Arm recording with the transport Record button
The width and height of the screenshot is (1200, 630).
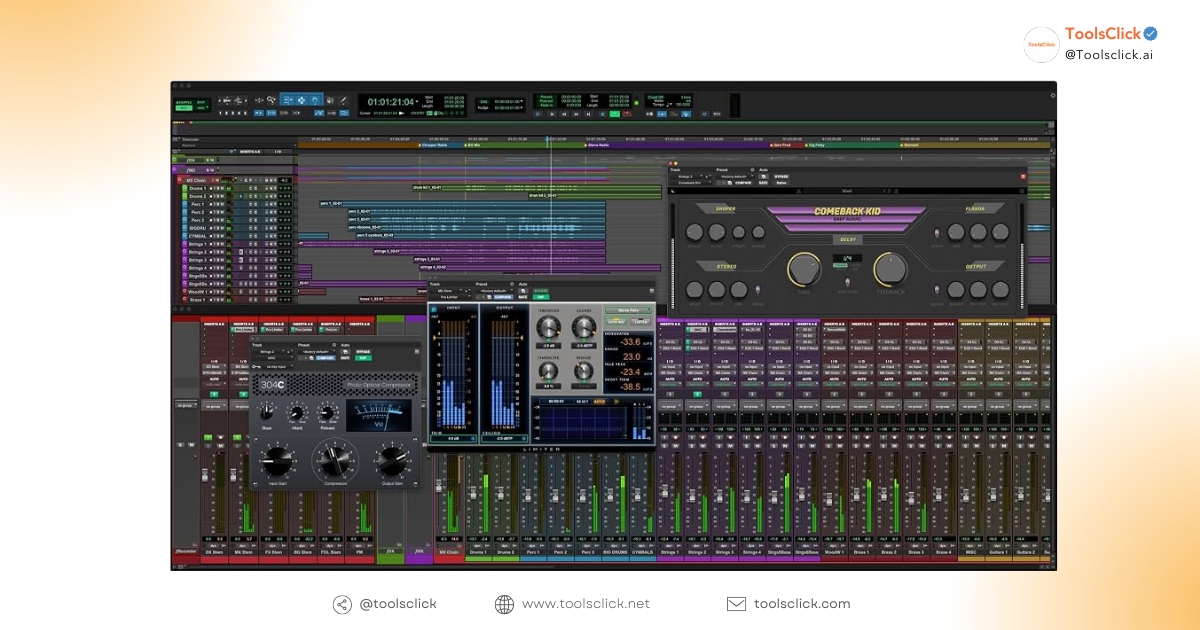[x=627, y=114]
